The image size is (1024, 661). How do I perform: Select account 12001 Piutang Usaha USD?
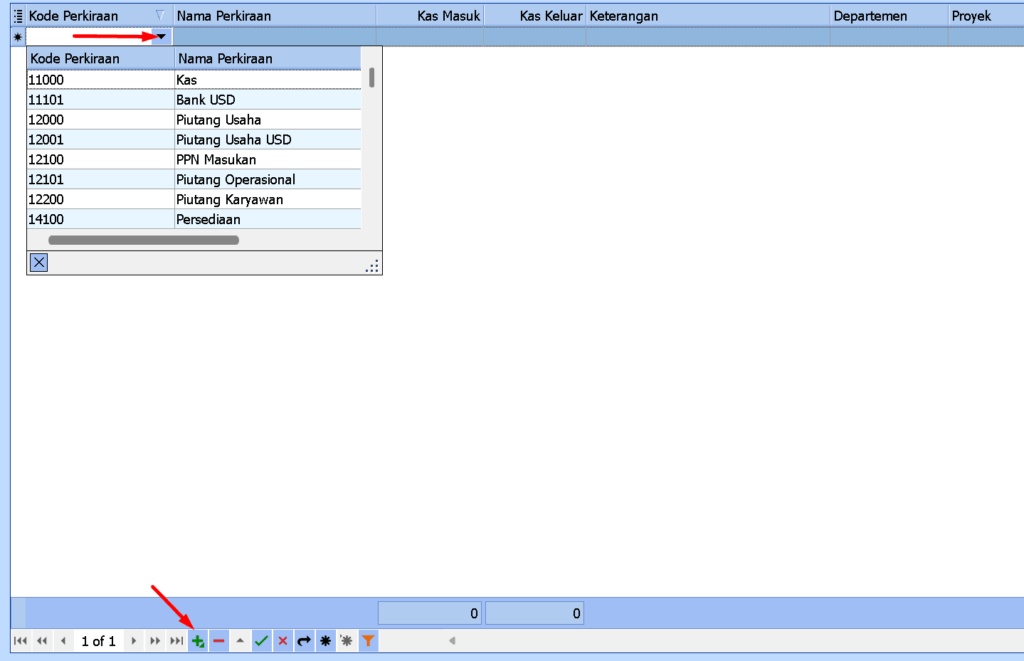[194, 140]
